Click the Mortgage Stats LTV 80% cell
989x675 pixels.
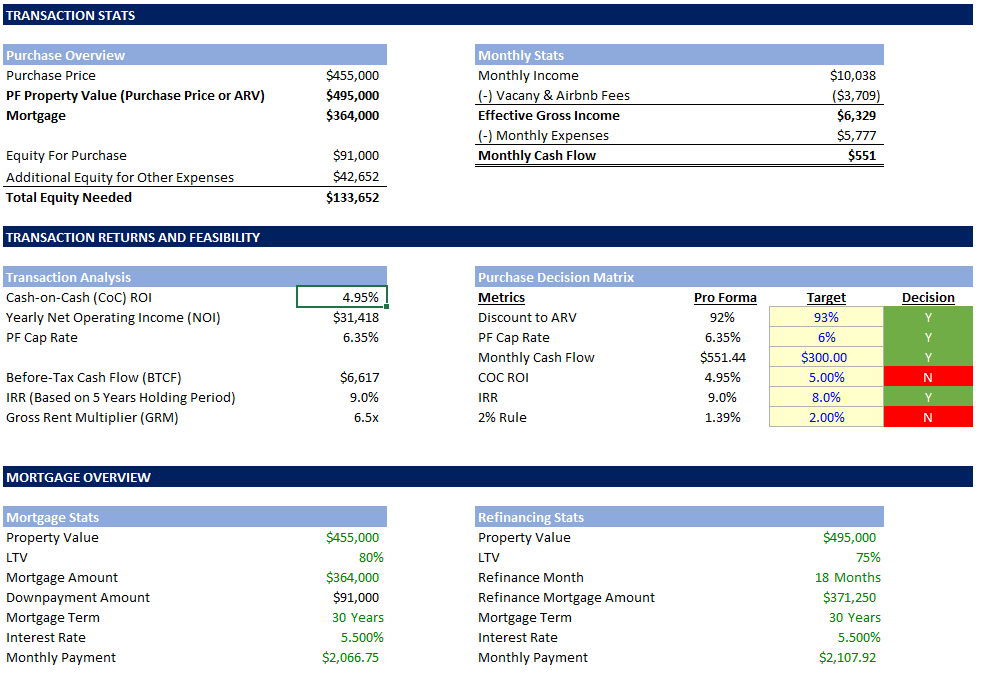[x=371, y=557]
